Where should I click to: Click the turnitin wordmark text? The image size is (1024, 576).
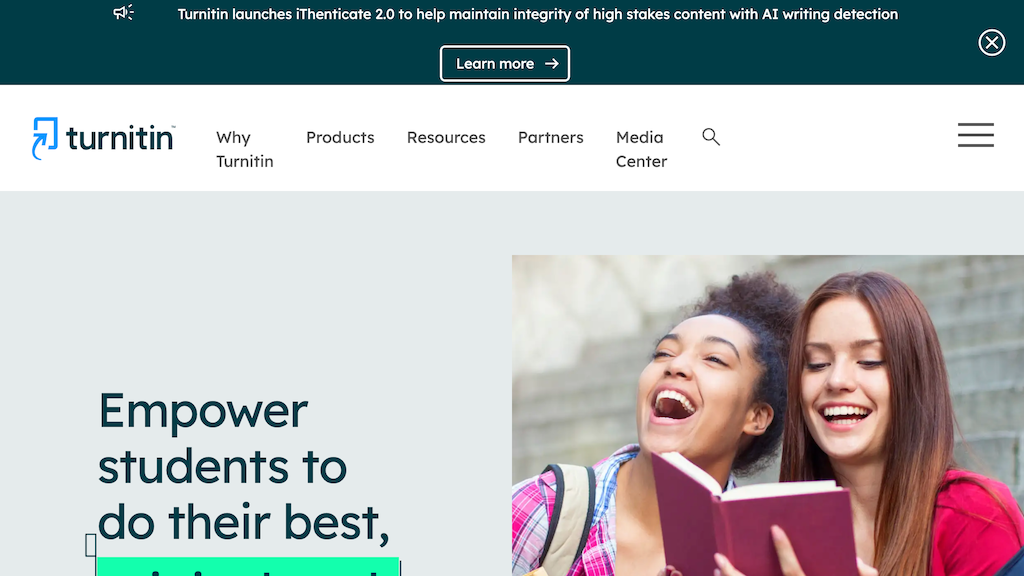[120, 138]
